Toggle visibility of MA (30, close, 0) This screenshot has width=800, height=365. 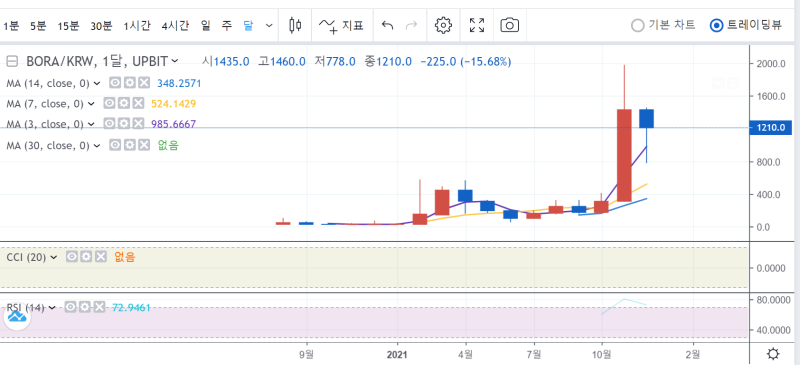click(116, 145)
